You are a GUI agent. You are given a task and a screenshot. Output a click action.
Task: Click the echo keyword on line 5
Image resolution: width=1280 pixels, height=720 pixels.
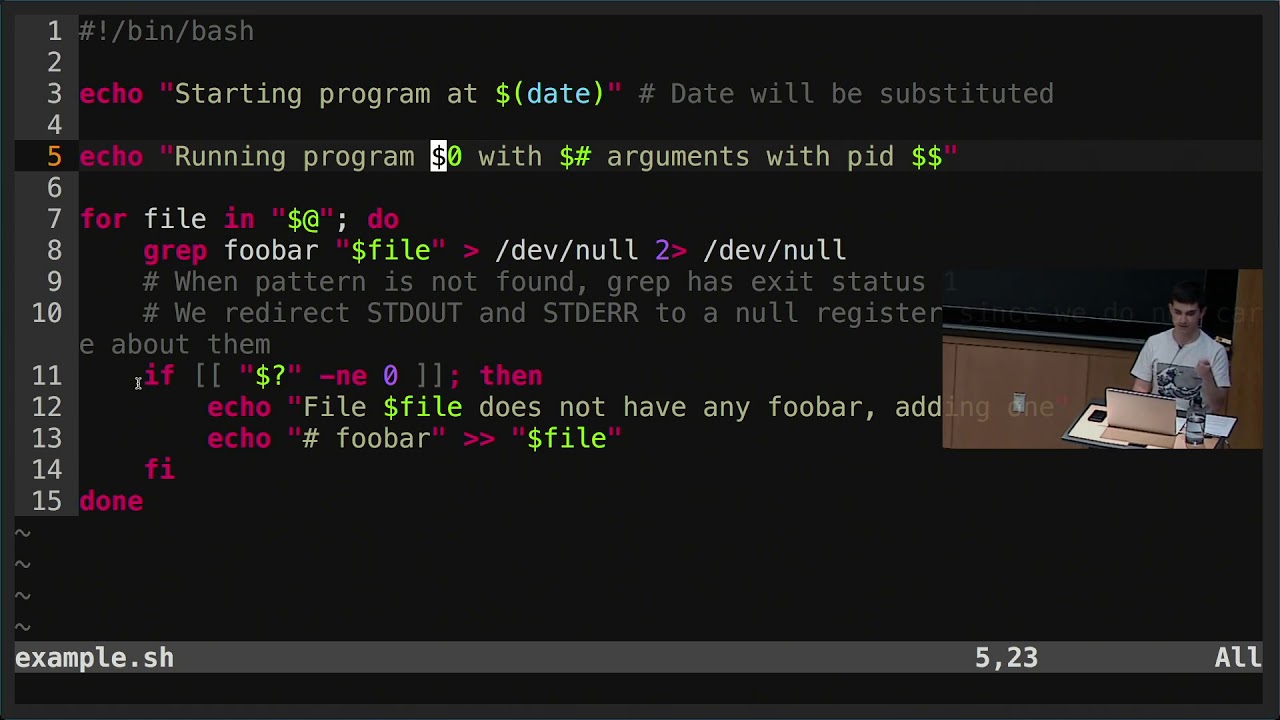click(x=111, y=157)
